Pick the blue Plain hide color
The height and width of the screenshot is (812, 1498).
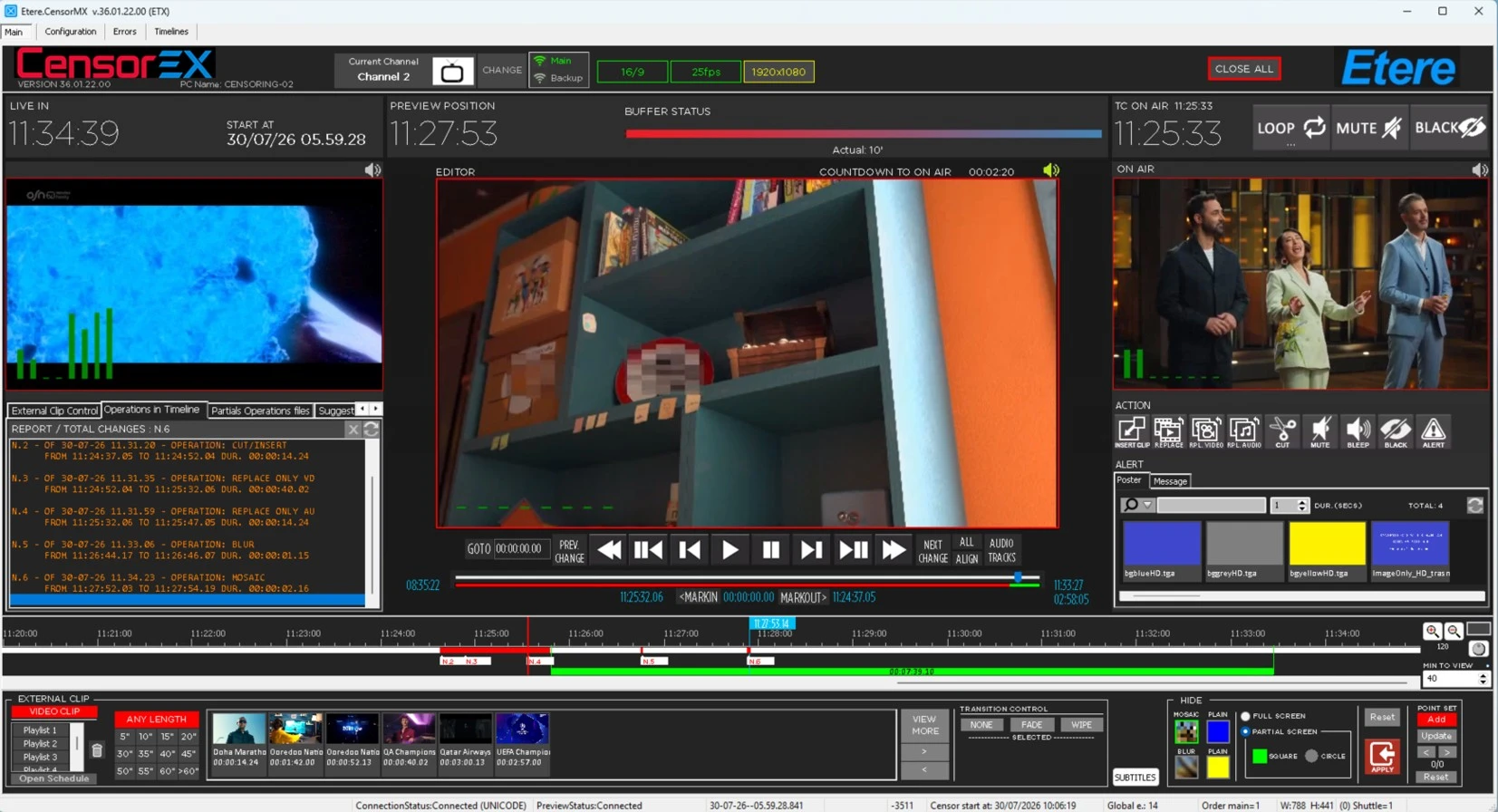tap(1218, 730)
